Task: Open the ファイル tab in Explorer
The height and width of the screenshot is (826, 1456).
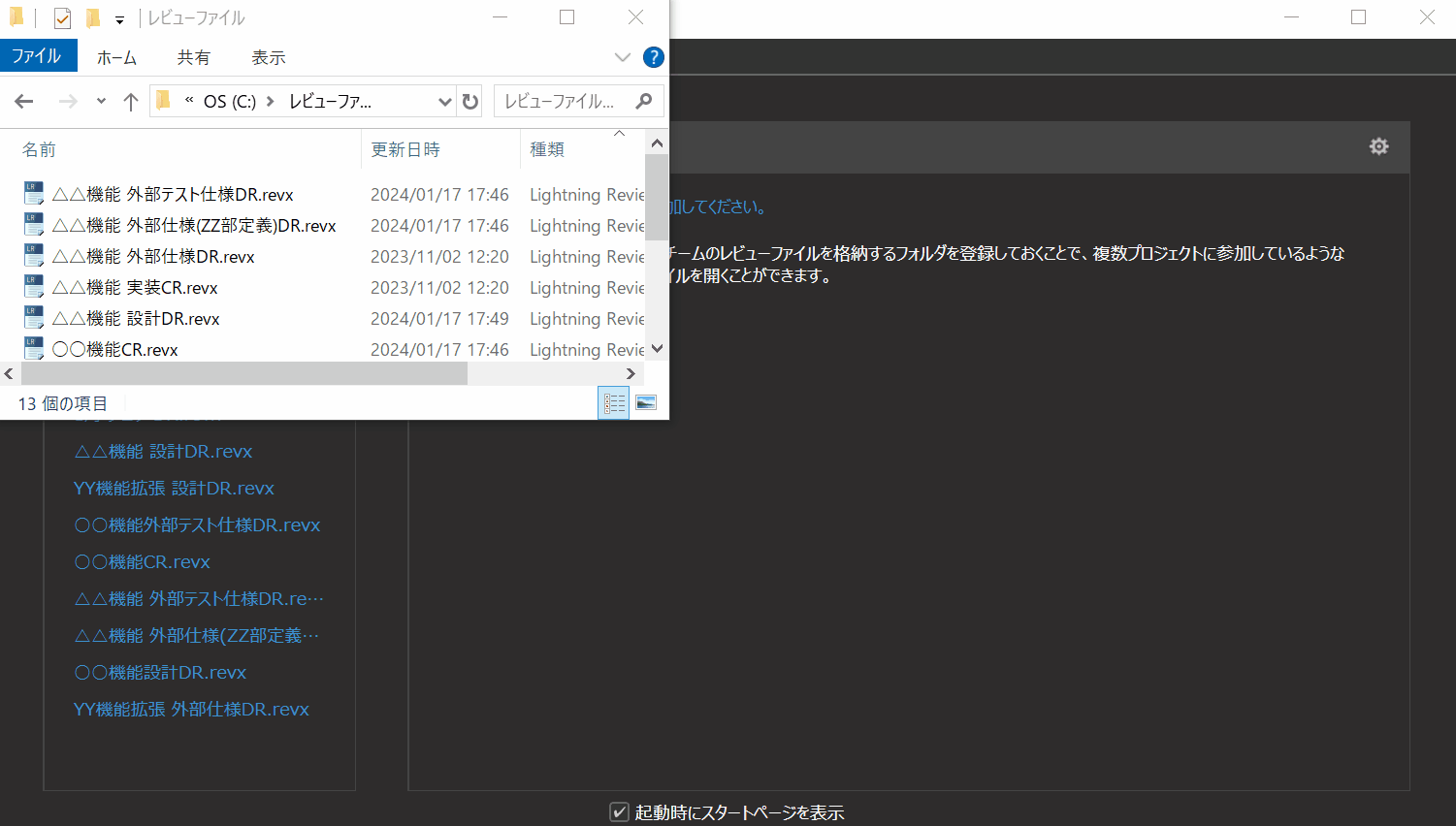Action: [x=37, y=56]
